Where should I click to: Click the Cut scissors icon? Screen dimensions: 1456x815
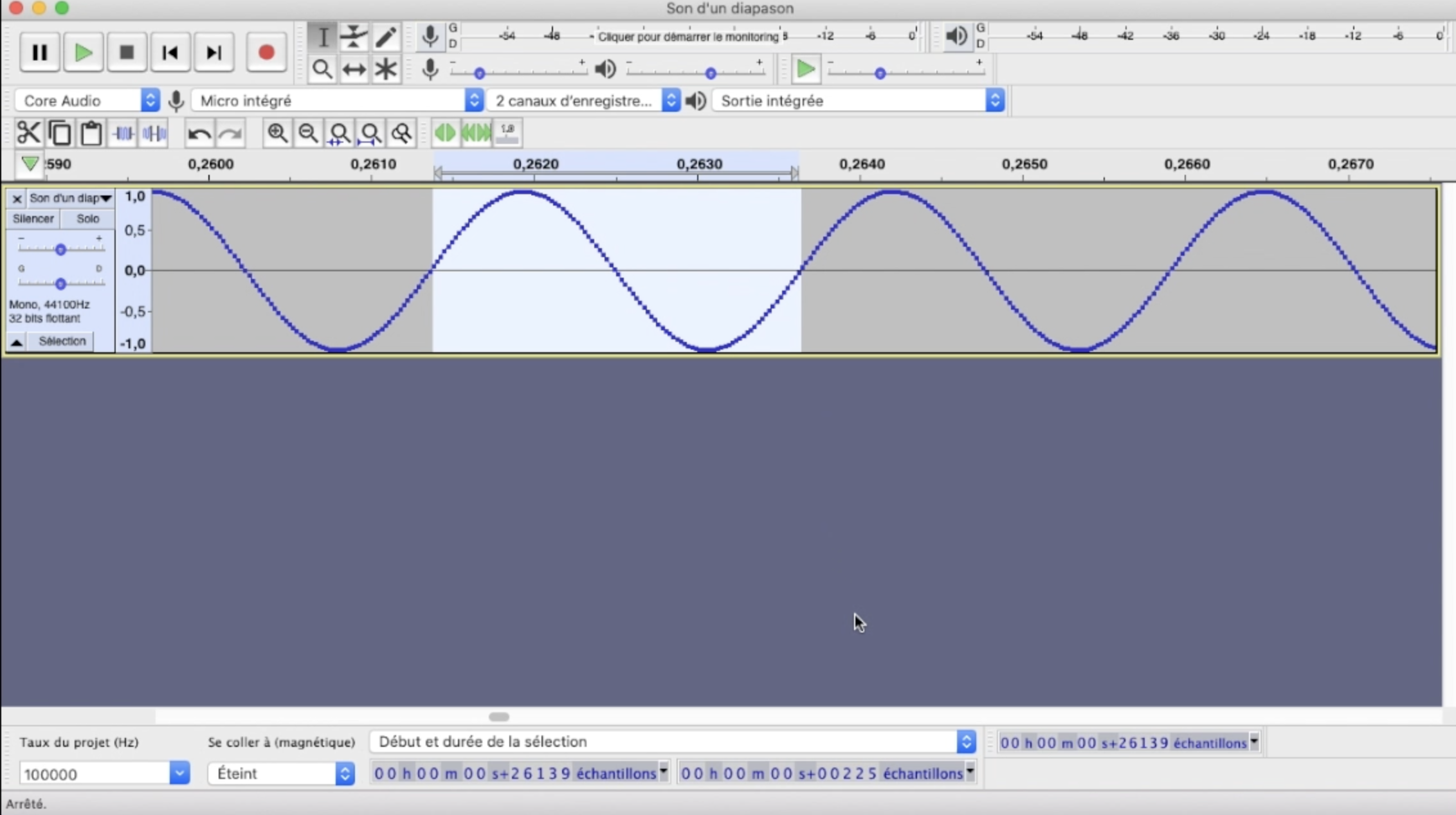coord(28,133)
